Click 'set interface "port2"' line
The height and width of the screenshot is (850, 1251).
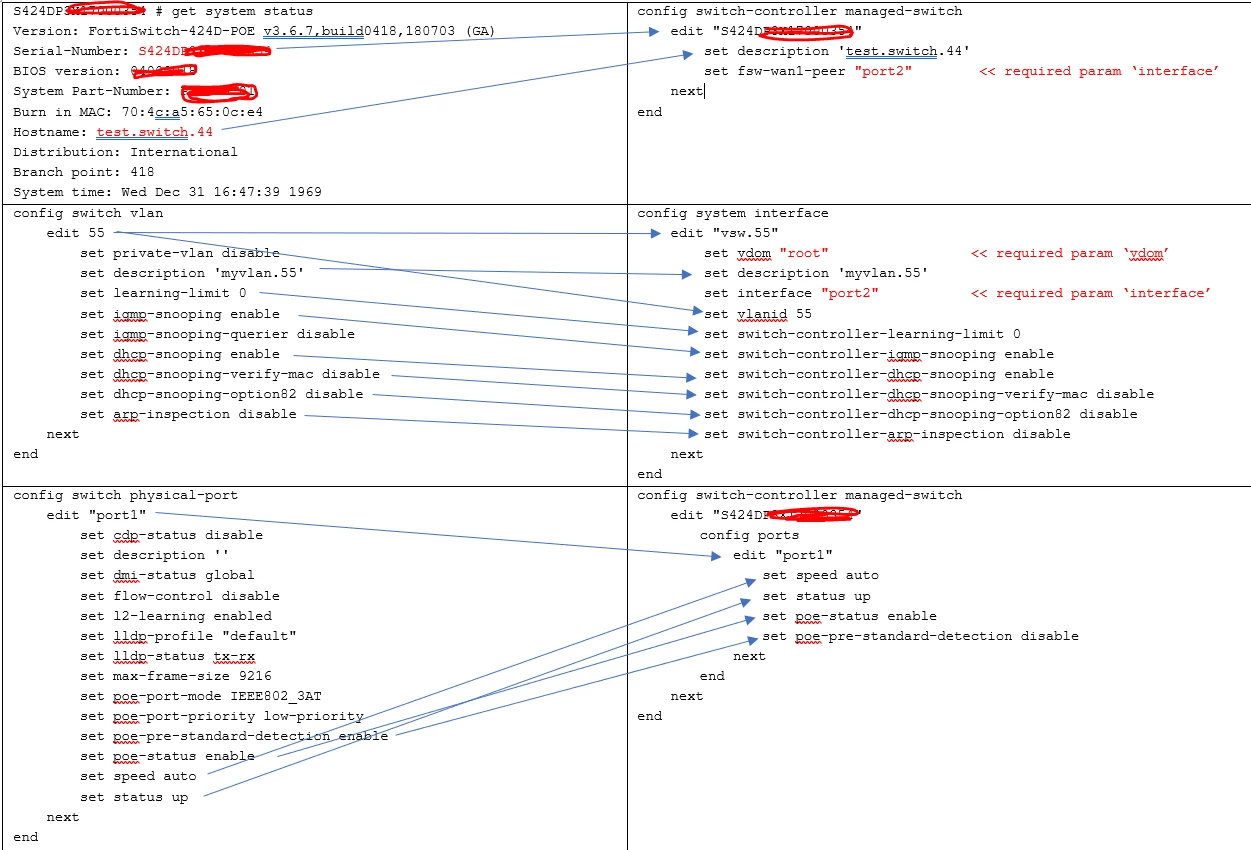click(792, 293)
